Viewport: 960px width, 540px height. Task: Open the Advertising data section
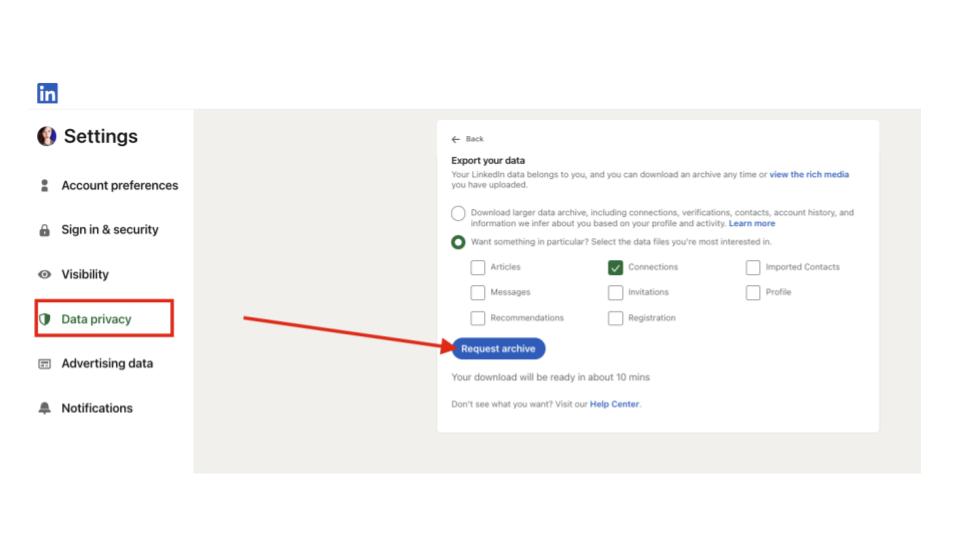click(x=107, y=364)
